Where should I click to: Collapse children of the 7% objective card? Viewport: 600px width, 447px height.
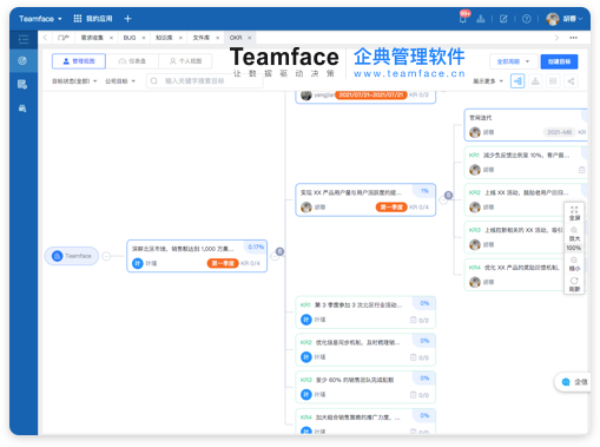click(443, 200)
